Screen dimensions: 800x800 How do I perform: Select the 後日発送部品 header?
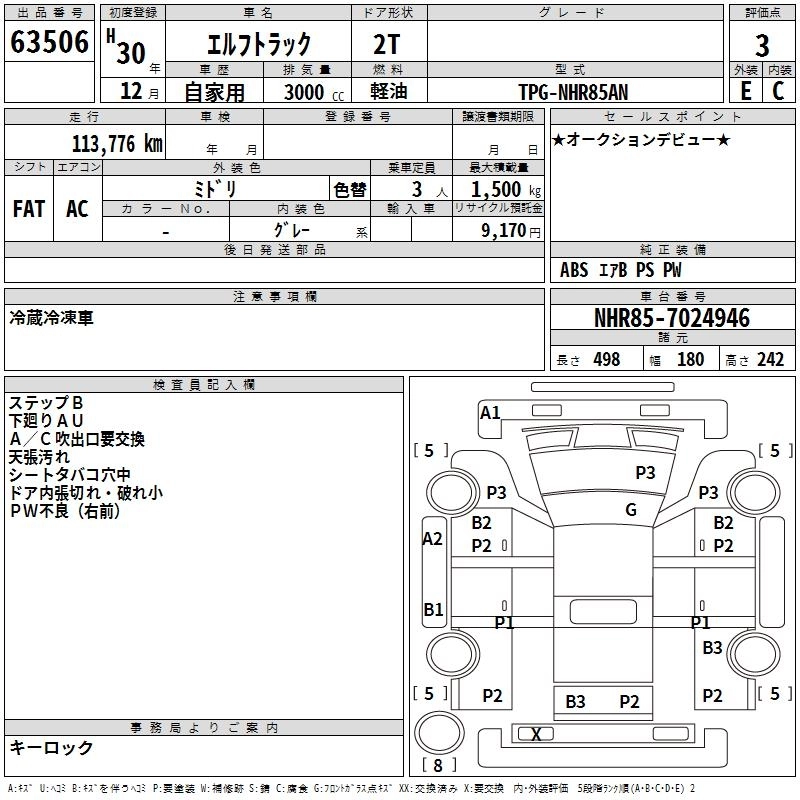point(274,249)
